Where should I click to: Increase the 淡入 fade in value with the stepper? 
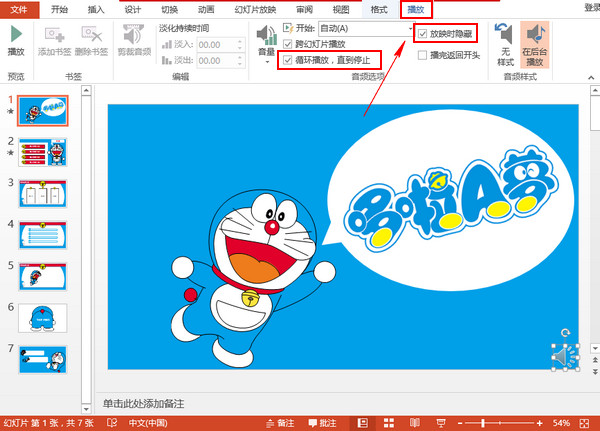click(240, 42)
